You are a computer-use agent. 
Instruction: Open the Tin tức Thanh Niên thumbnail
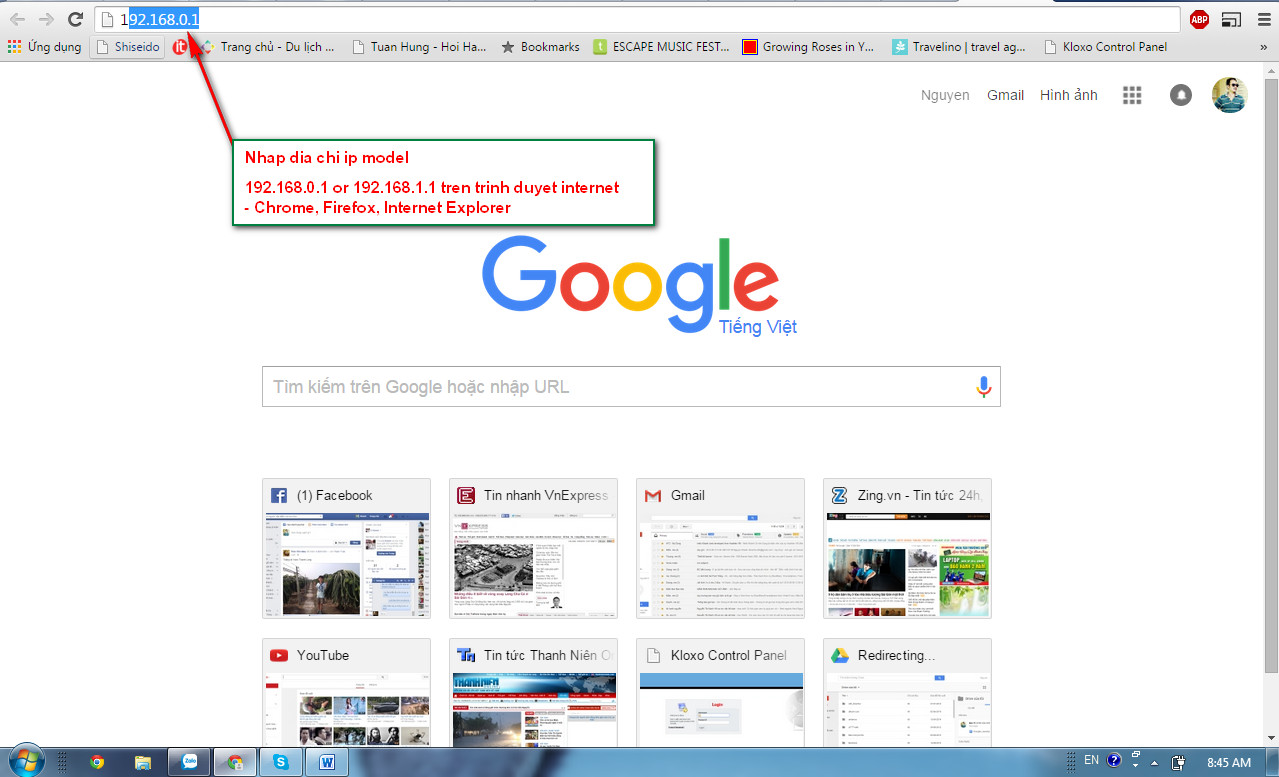(533, 692)
